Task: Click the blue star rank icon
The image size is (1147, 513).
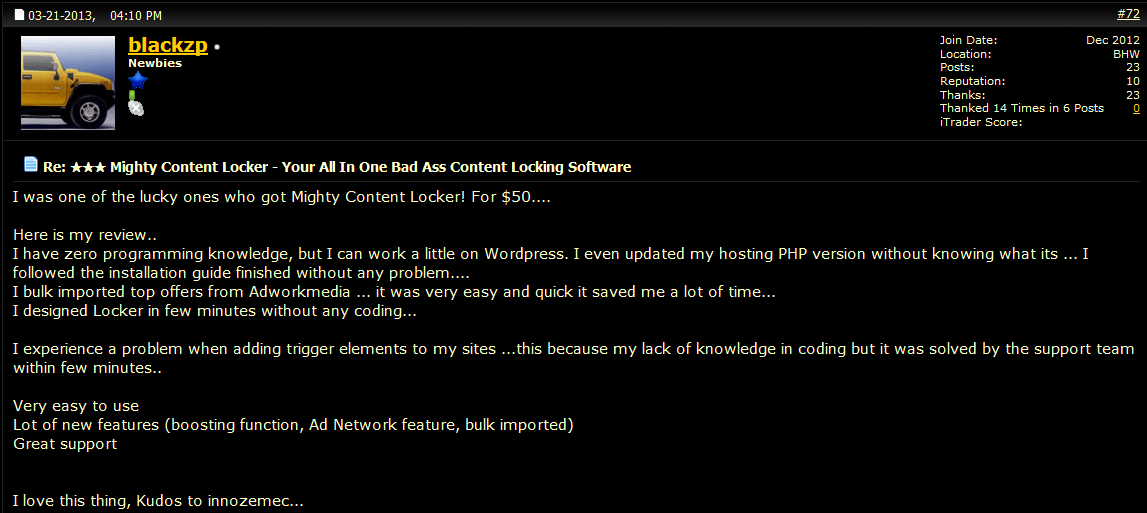Action: pyautogui.click(x=138, y=81)
